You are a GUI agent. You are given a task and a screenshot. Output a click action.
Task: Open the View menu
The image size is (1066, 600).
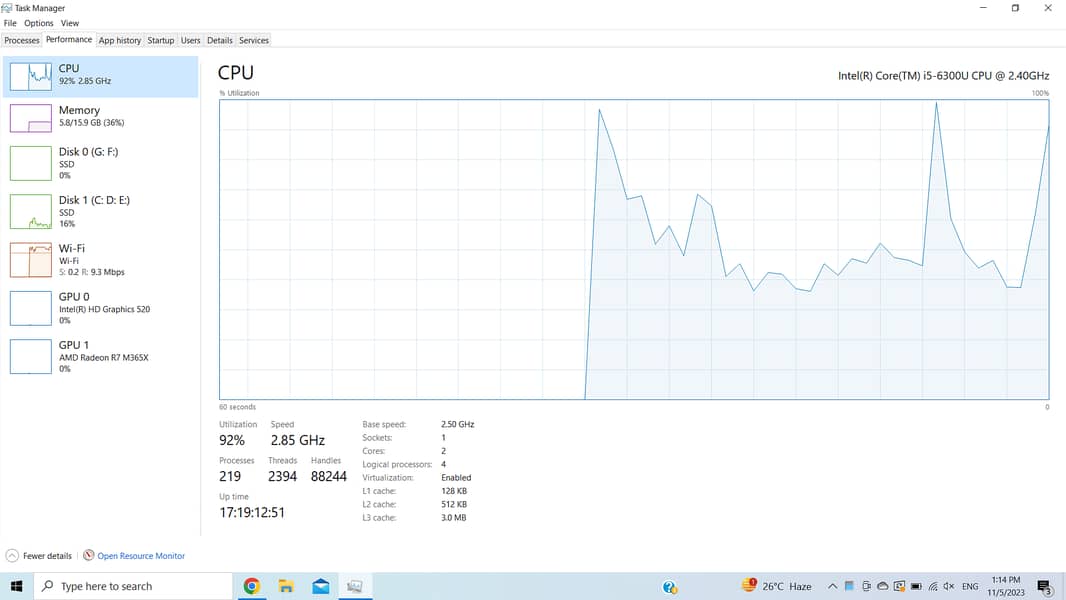[70, 23]
